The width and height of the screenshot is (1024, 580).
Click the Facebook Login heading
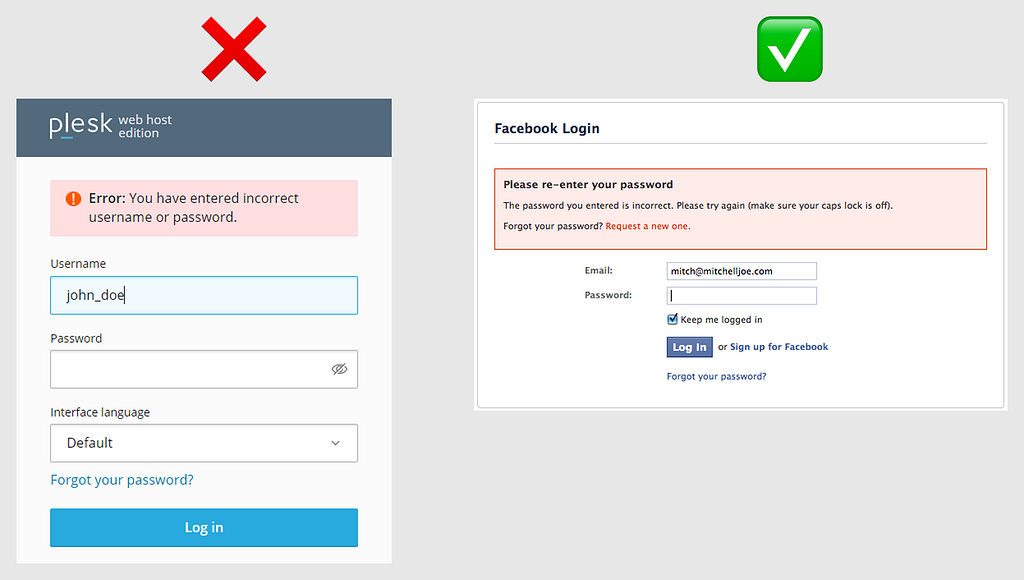(547, 129)
